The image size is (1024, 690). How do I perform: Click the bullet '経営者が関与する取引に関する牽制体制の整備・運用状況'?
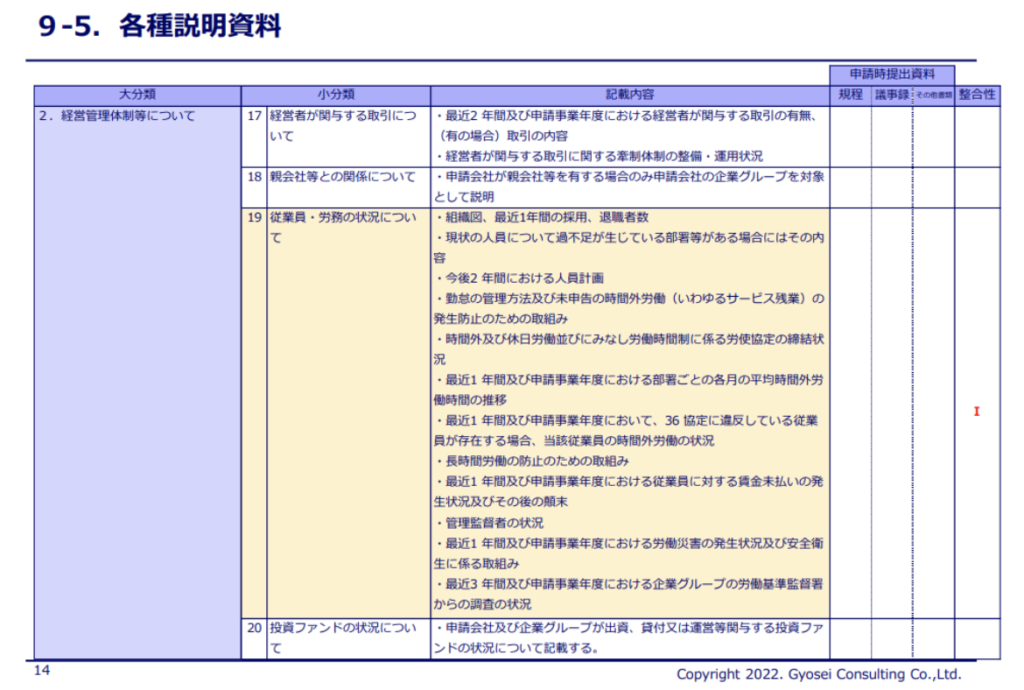(x=599, y=157)
